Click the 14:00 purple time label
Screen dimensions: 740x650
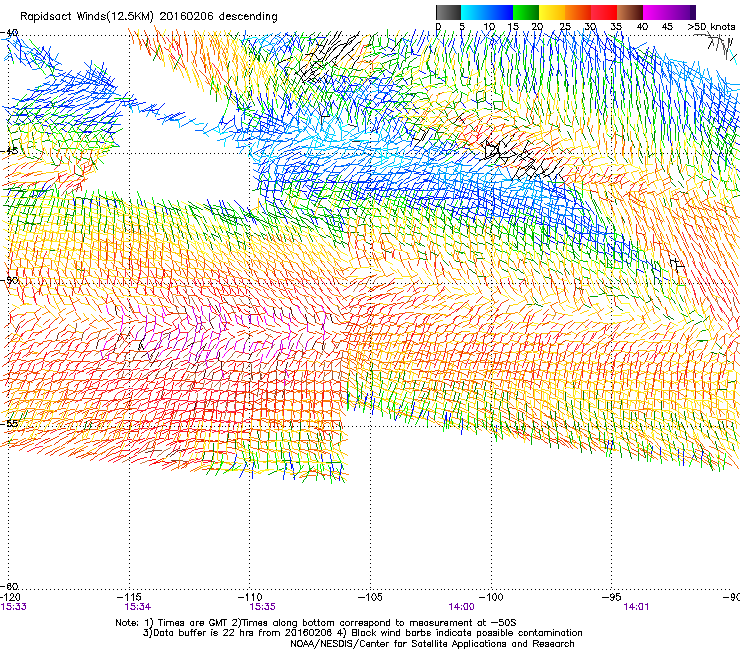pyautogui.click(x=462, y=607)
